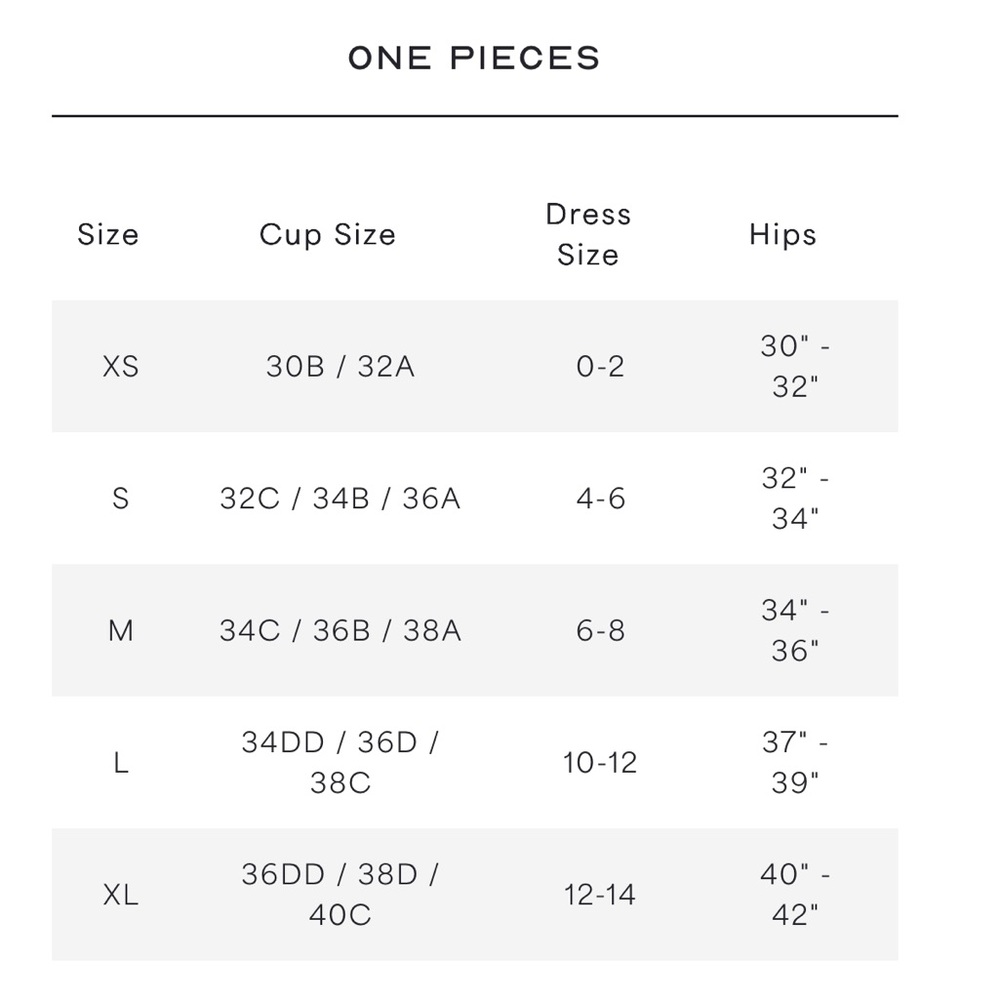1000x1000 pixels.
Task: Select the Size column header
Action: [x=108, y=235]
